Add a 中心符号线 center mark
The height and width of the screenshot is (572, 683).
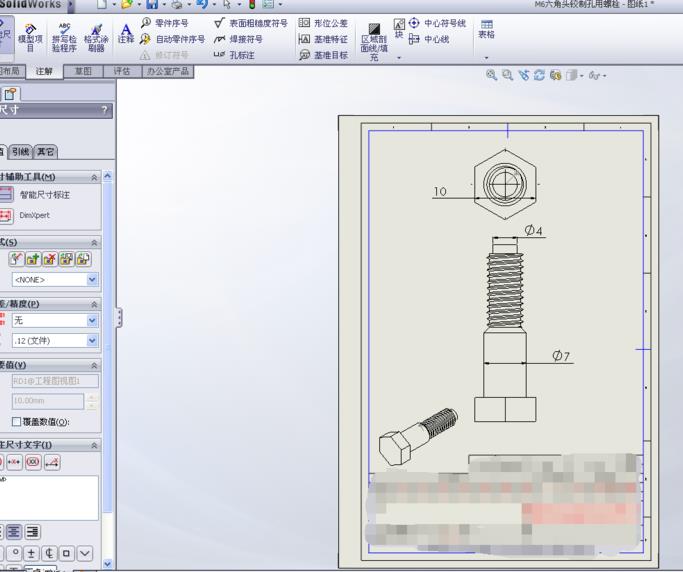(437, 23)
